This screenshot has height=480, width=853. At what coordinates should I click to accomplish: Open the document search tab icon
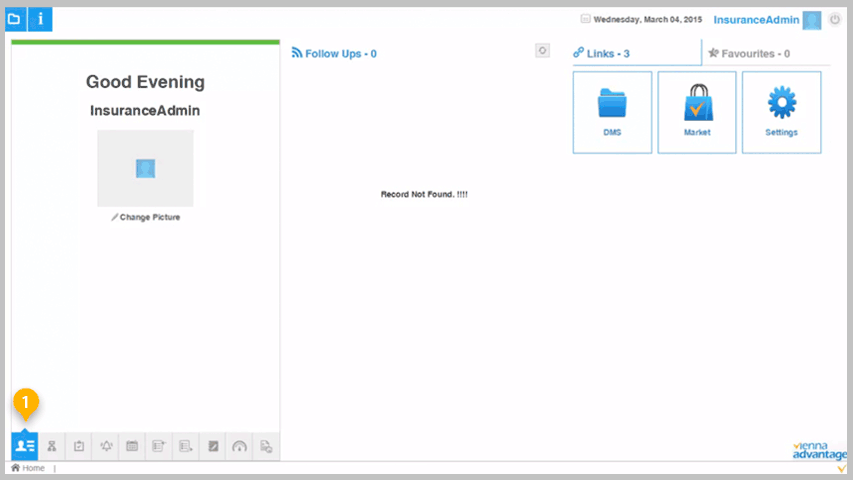[x=266, y=446]
